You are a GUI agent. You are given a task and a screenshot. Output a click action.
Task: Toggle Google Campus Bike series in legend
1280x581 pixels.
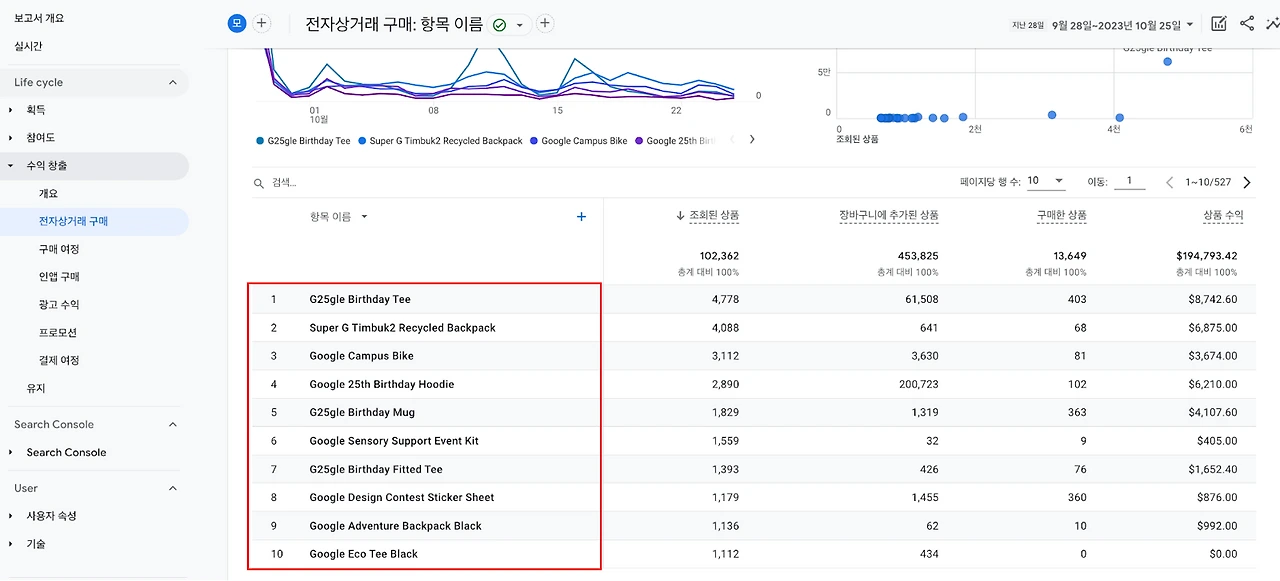click(x=579, y=141)
